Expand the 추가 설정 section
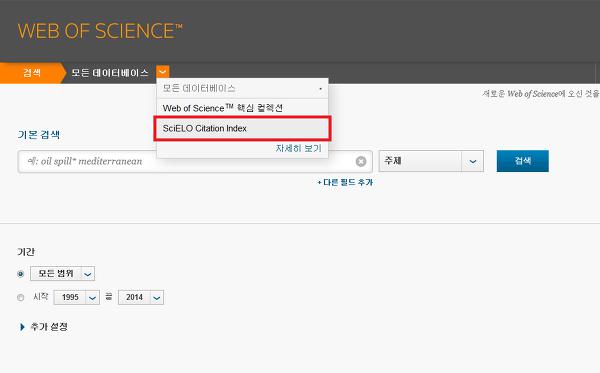The image size is (600, 373). (44, 327)
